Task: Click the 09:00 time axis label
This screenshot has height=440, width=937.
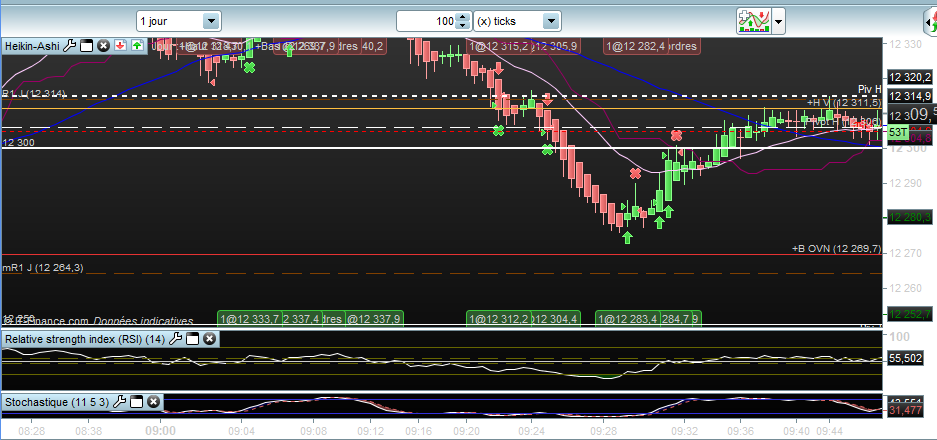Action: [162, 430]
